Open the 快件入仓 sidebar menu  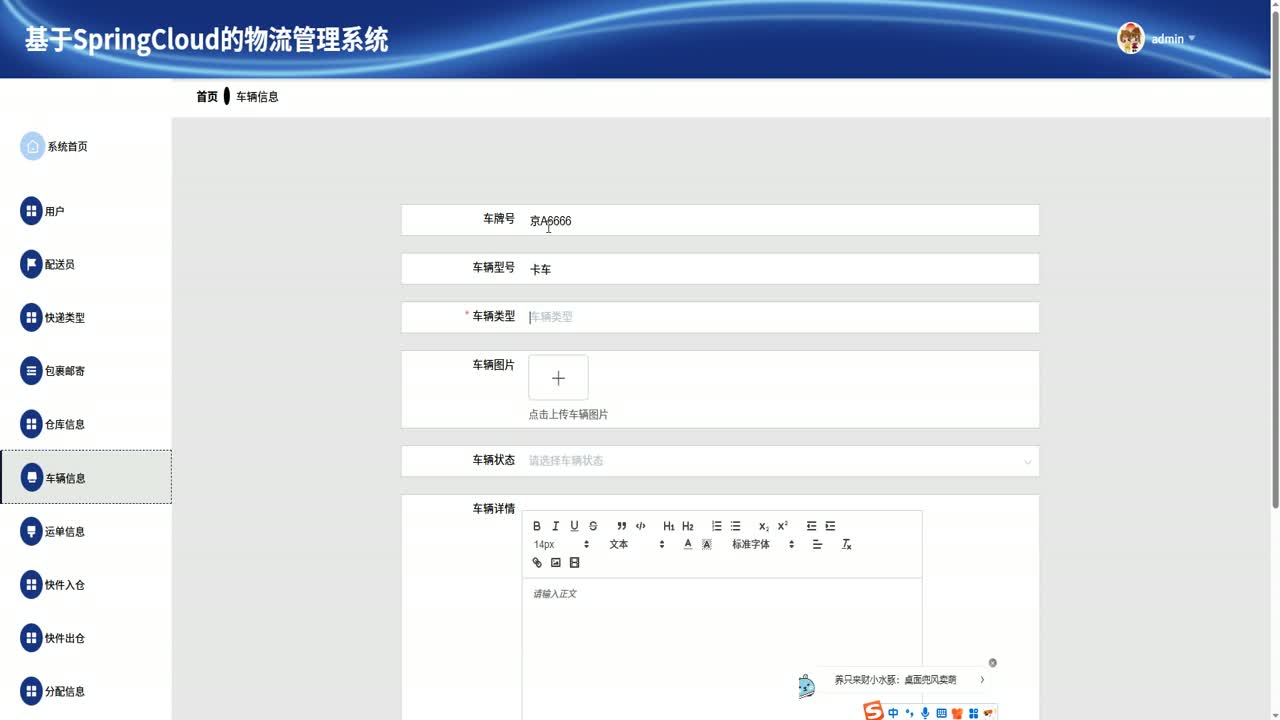[85, 585]
